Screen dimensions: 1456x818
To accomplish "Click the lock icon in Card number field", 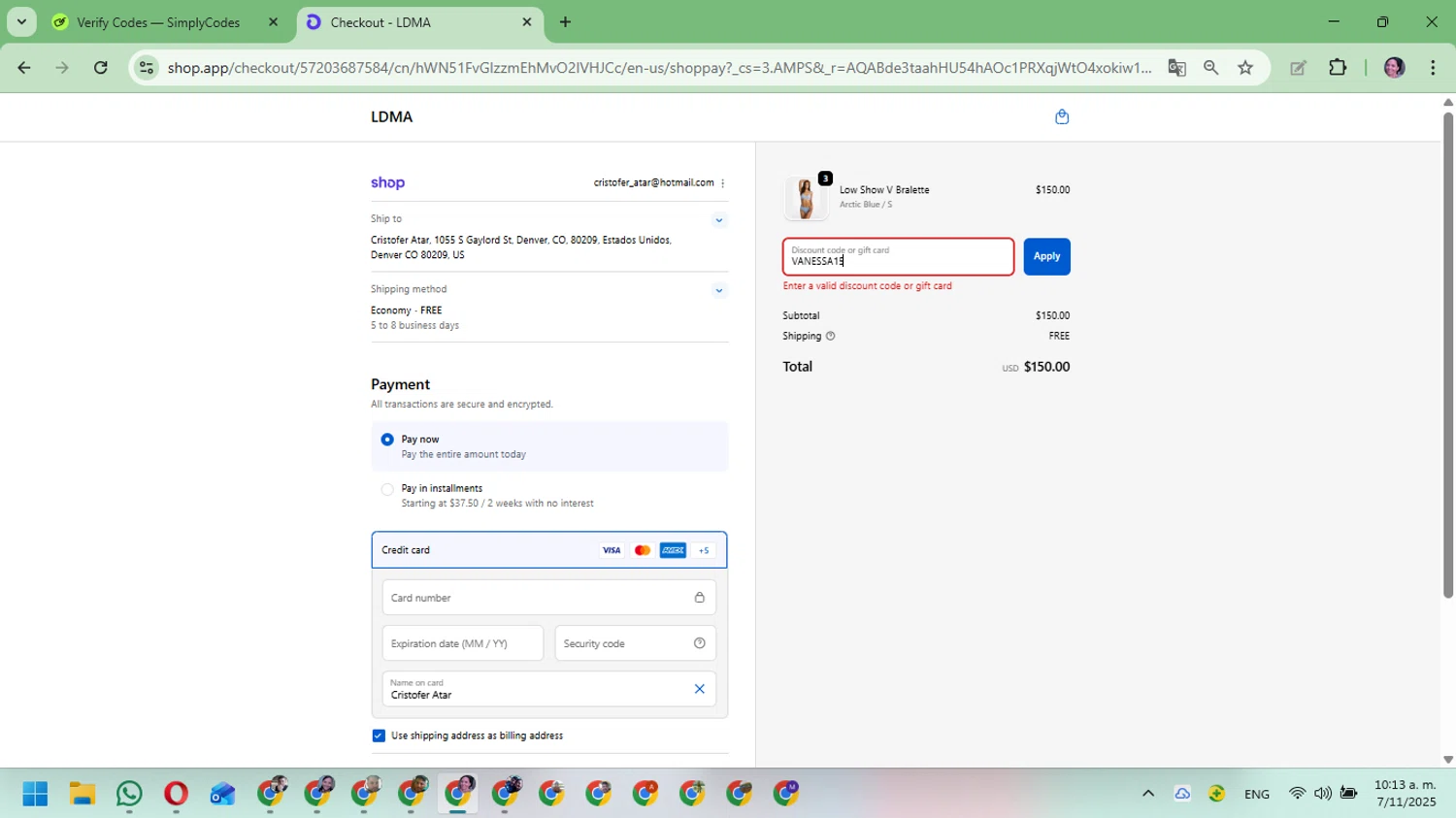I will pos(699,598).
